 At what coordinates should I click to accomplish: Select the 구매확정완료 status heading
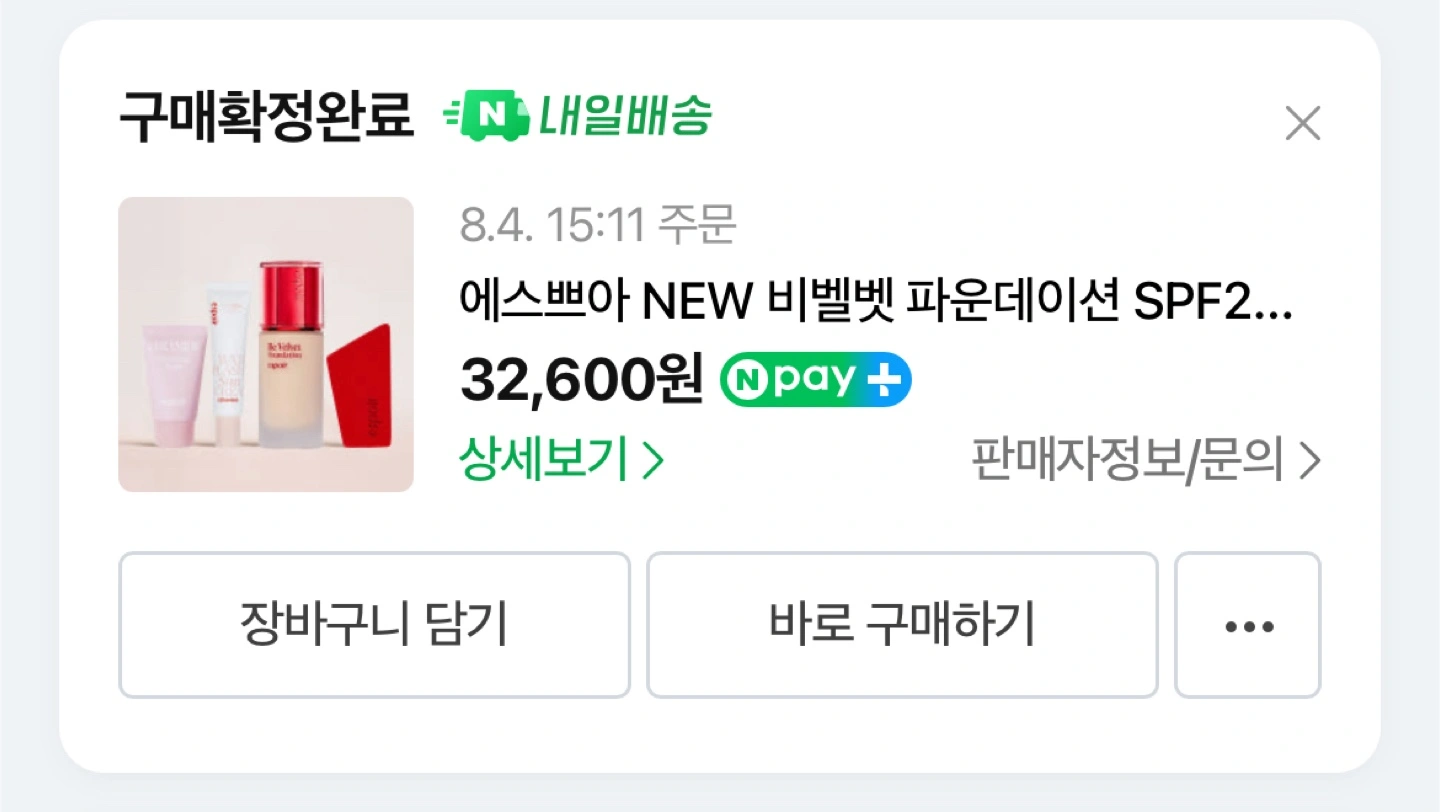pos(266,118)
